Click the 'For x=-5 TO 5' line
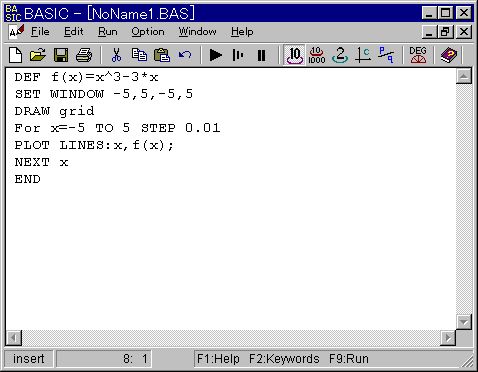This screenshot has width=478, height=372. coord(117,128)
